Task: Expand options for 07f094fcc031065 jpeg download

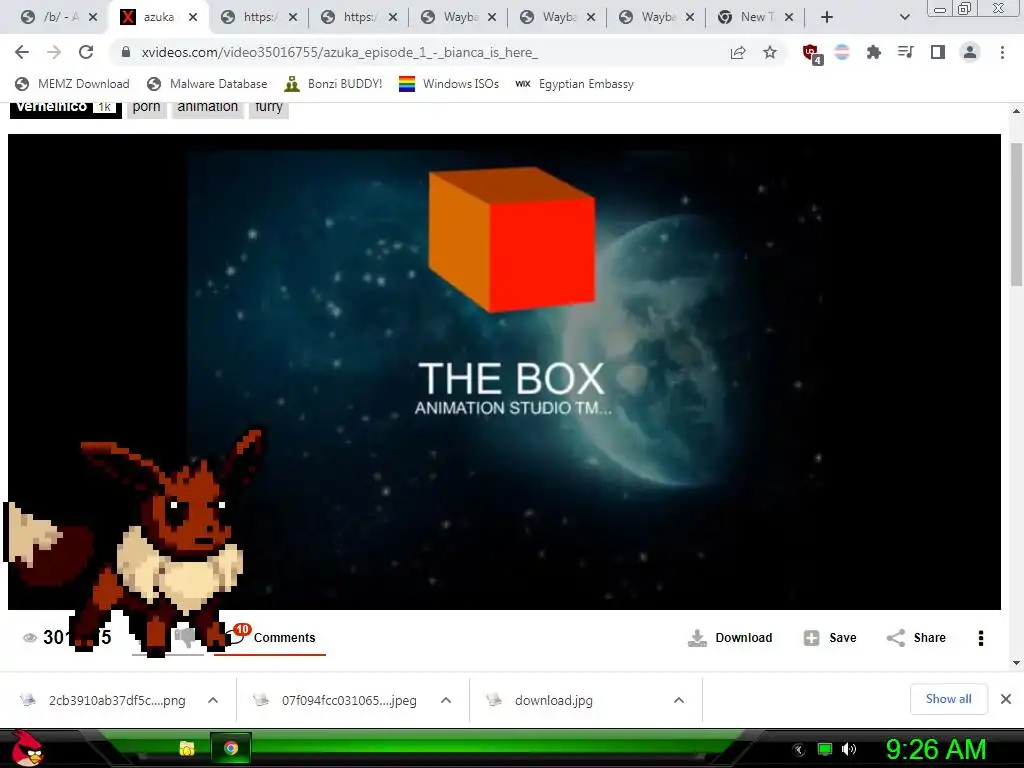Action: pos(446,700)
